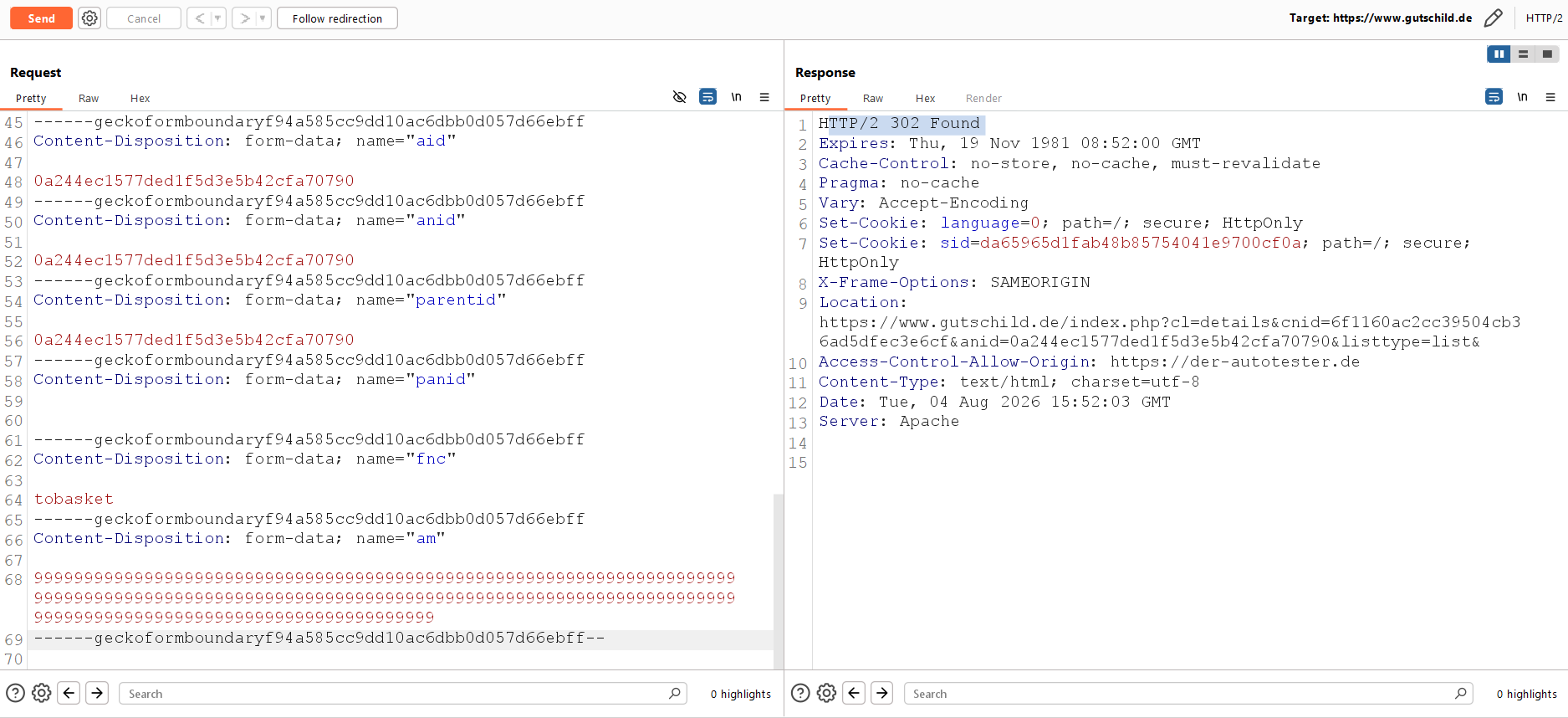Jump to previous Response search match
Screen dimensions: 1568x718
[854, 693]
